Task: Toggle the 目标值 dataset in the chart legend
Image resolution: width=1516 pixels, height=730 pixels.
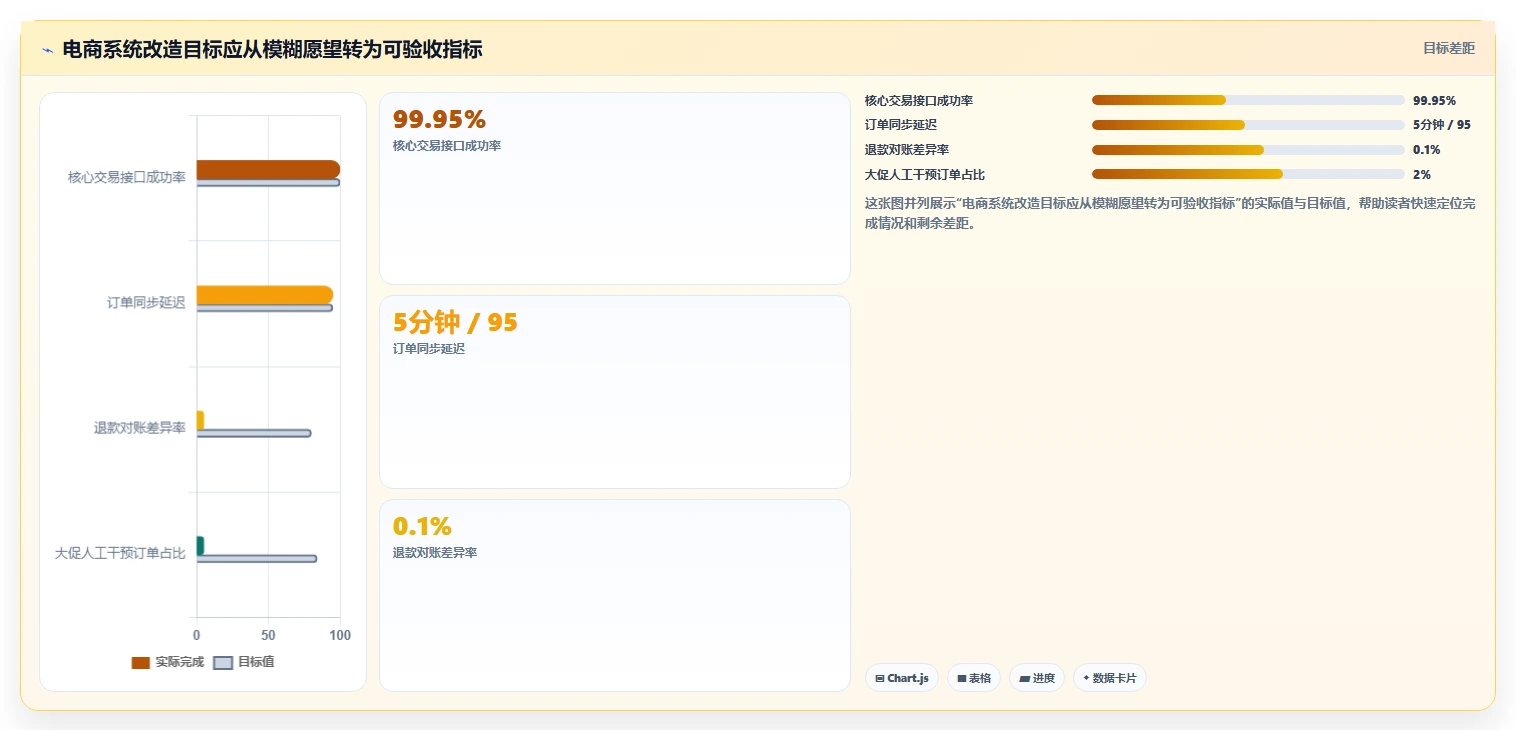Action: pyautogui.click(x=244, y=662)
